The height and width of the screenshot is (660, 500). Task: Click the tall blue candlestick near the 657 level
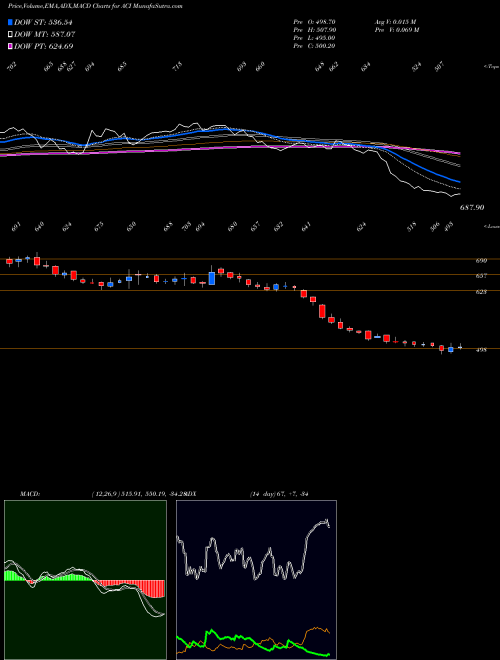coord(212,278)
